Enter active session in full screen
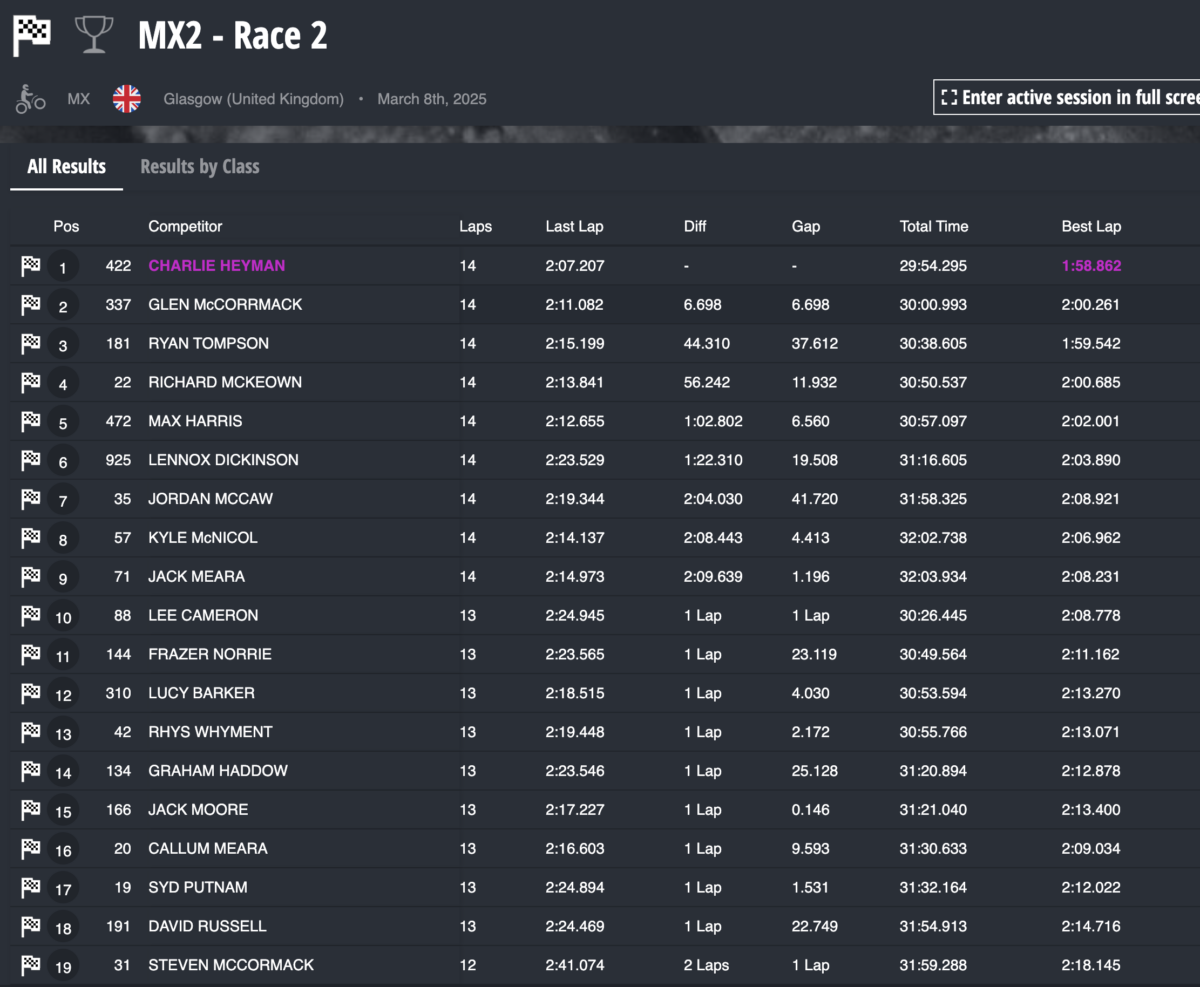 1067,97
